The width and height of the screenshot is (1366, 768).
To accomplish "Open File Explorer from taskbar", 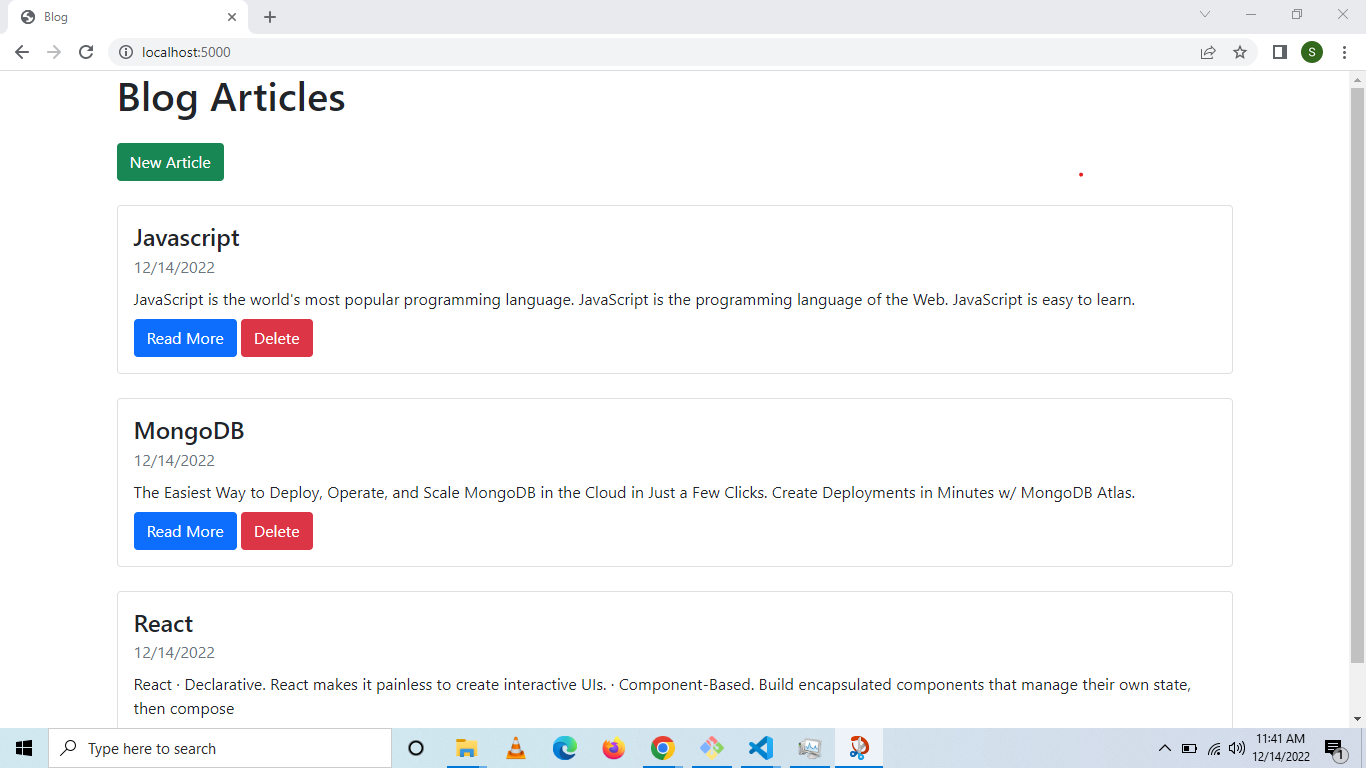I will pyautogui.click(x=466, y=748).
